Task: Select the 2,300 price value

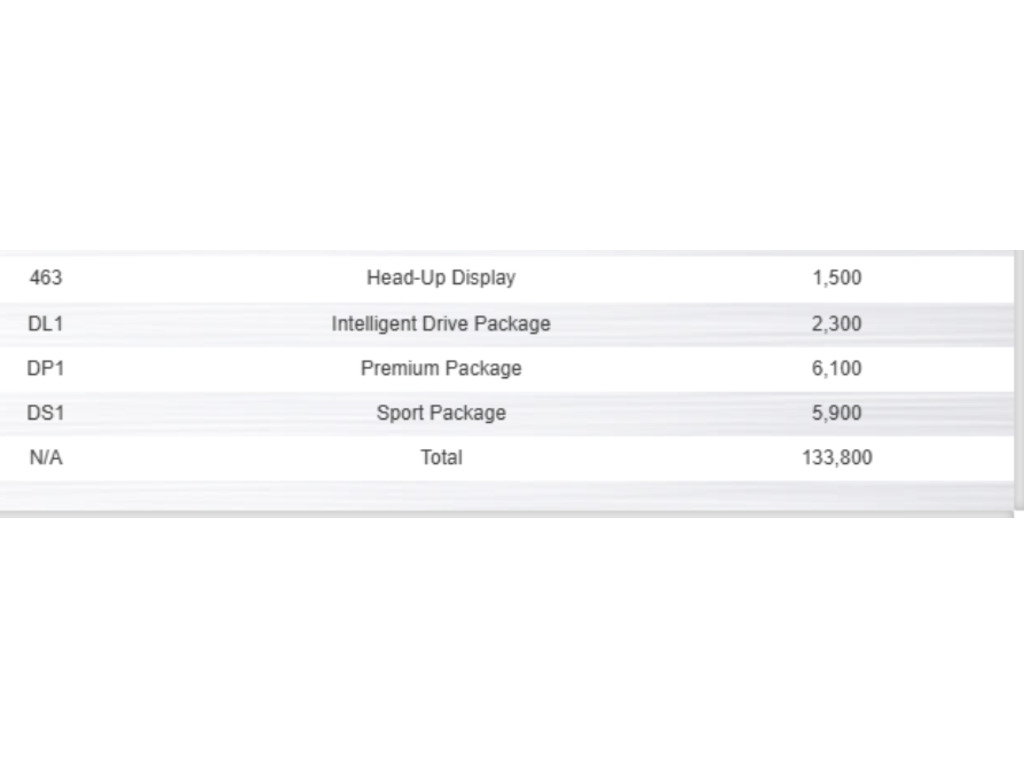Action: pyautogui.click(x=837, y=324)
